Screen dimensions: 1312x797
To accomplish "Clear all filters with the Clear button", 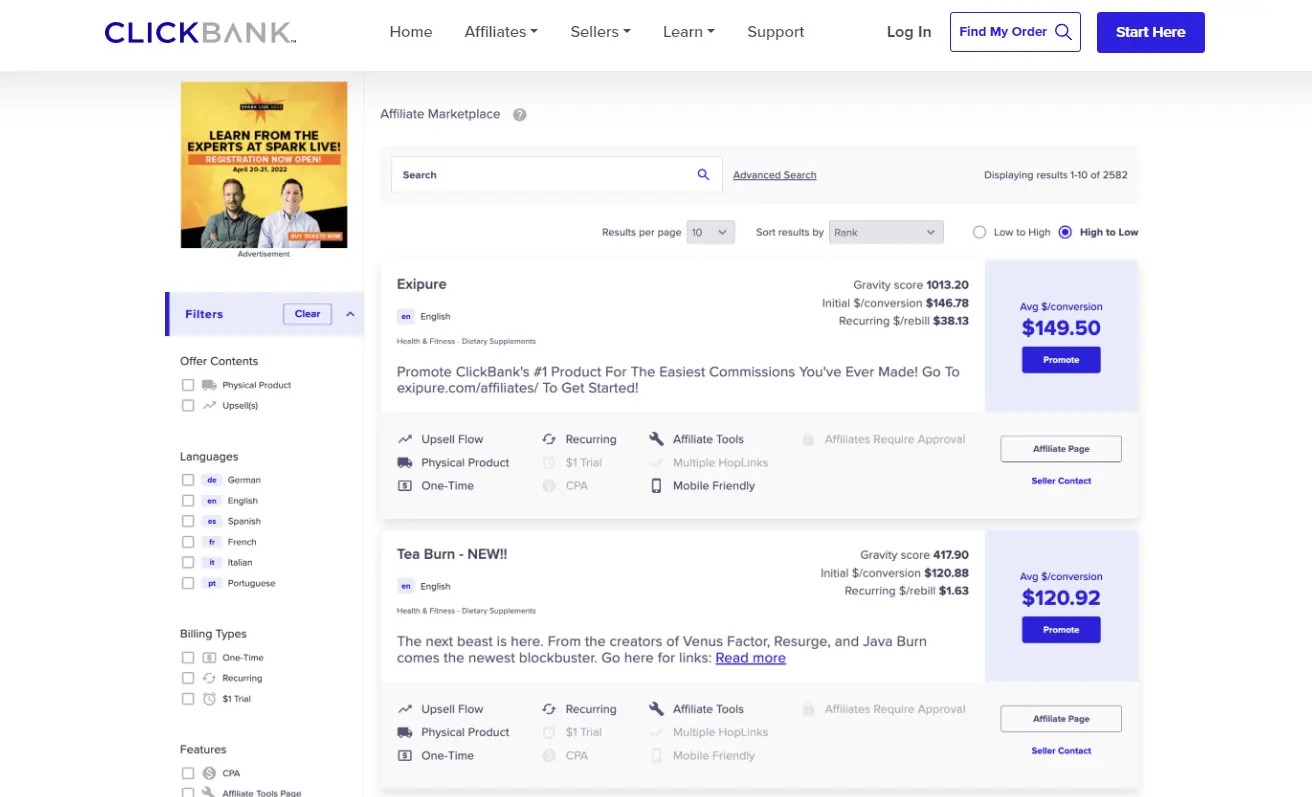I will click(307, 314).
